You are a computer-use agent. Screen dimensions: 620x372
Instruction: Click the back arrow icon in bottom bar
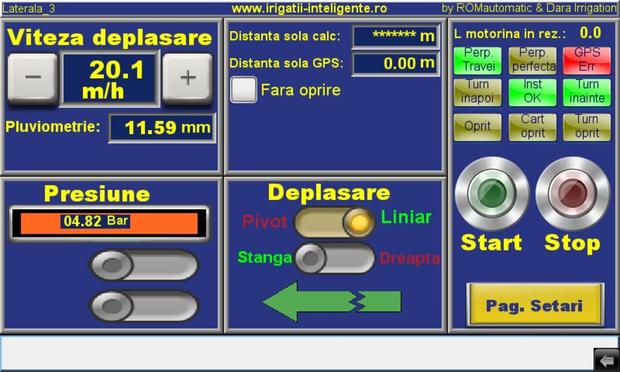coord(607,360)
